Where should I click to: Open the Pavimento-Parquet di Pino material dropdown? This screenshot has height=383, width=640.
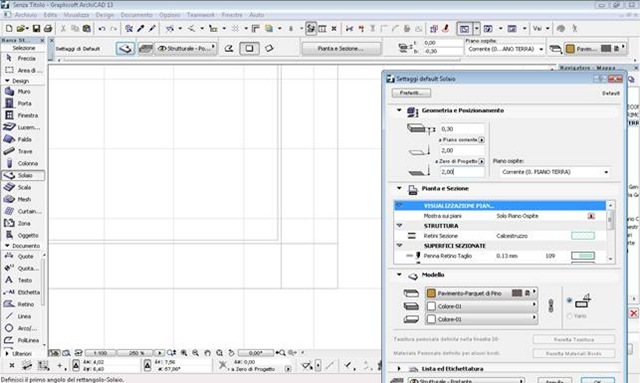(481, 293)
